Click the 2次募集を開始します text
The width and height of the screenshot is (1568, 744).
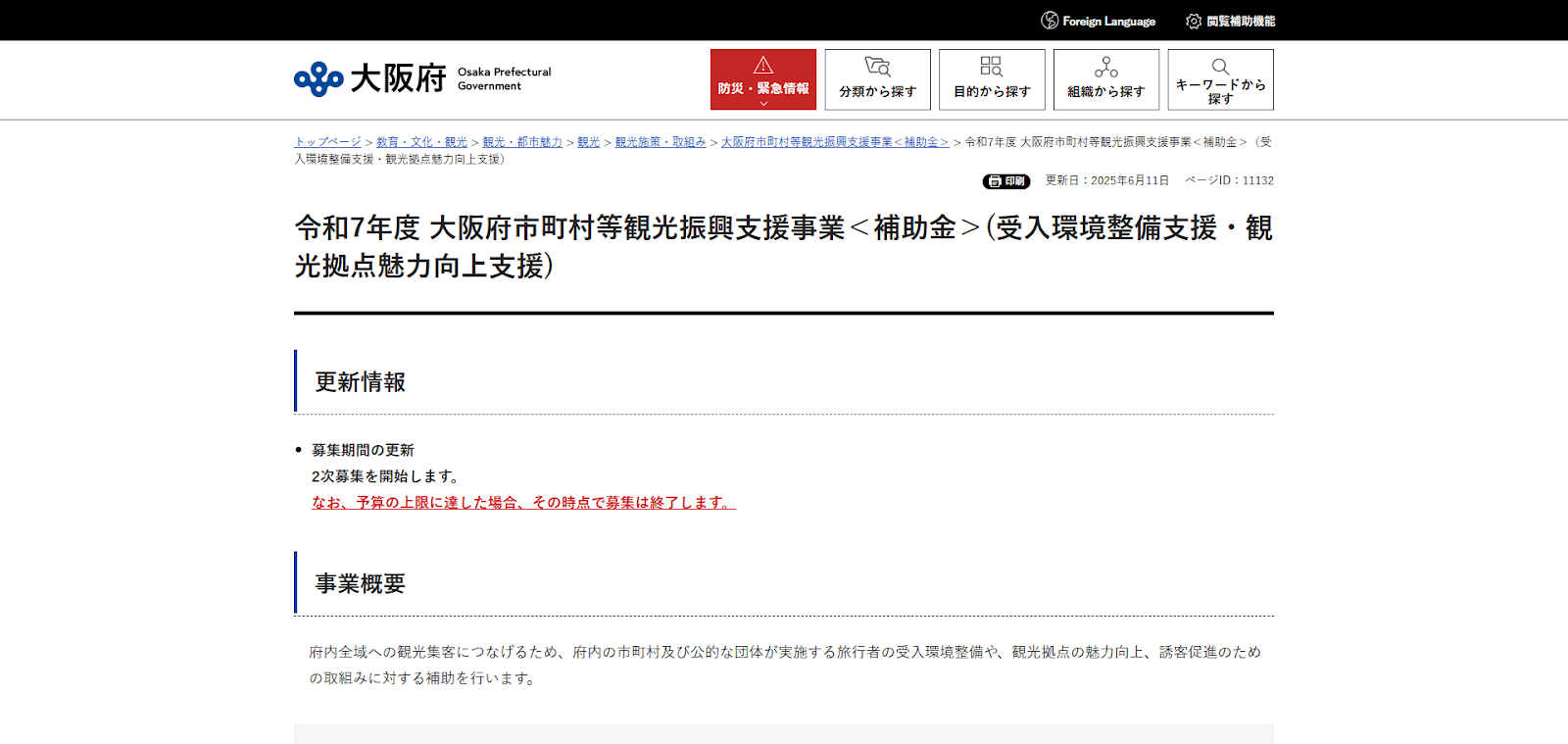[386, 476]
